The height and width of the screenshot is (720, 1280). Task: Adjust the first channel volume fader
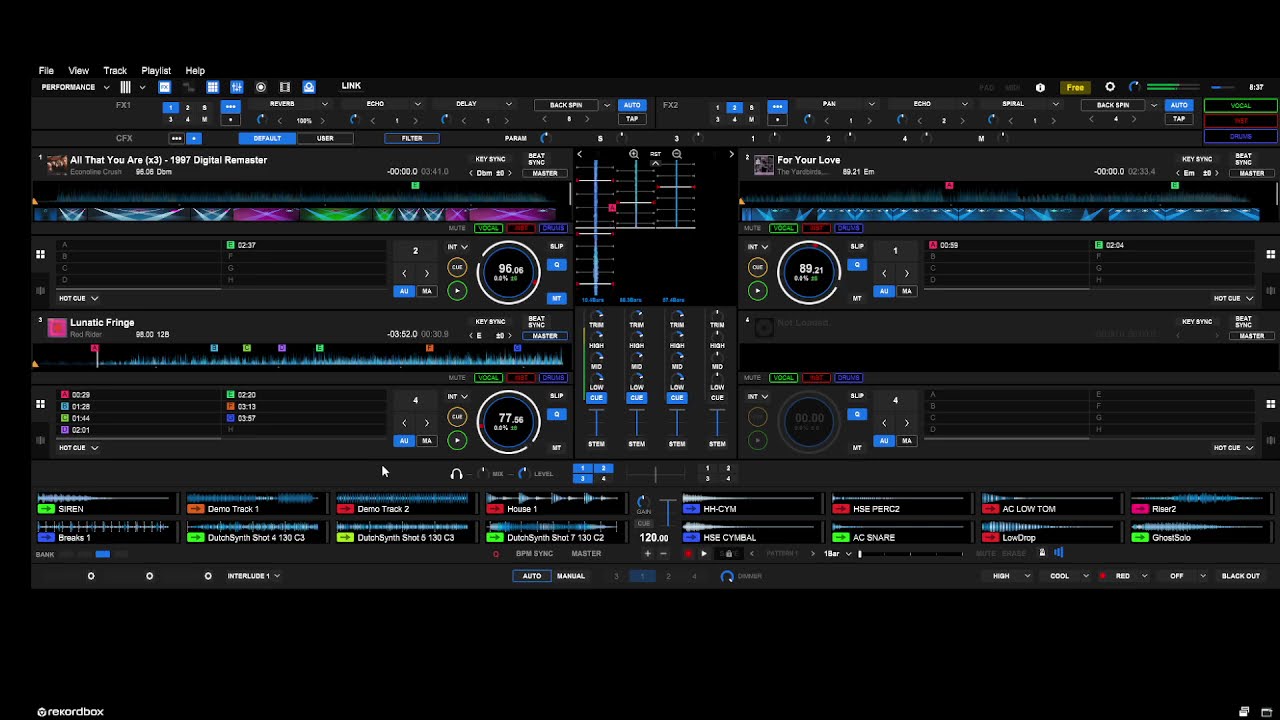(596, 424)
